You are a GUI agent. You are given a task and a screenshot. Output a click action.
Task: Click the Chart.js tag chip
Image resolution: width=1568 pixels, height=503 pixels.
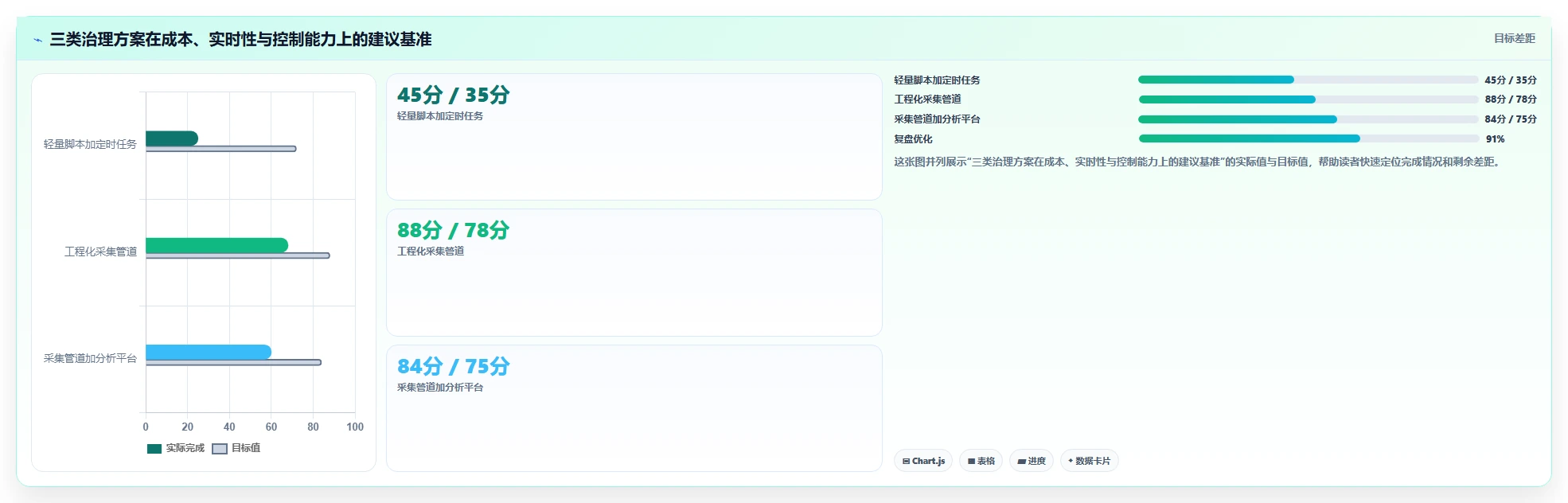tap(923, 461)
